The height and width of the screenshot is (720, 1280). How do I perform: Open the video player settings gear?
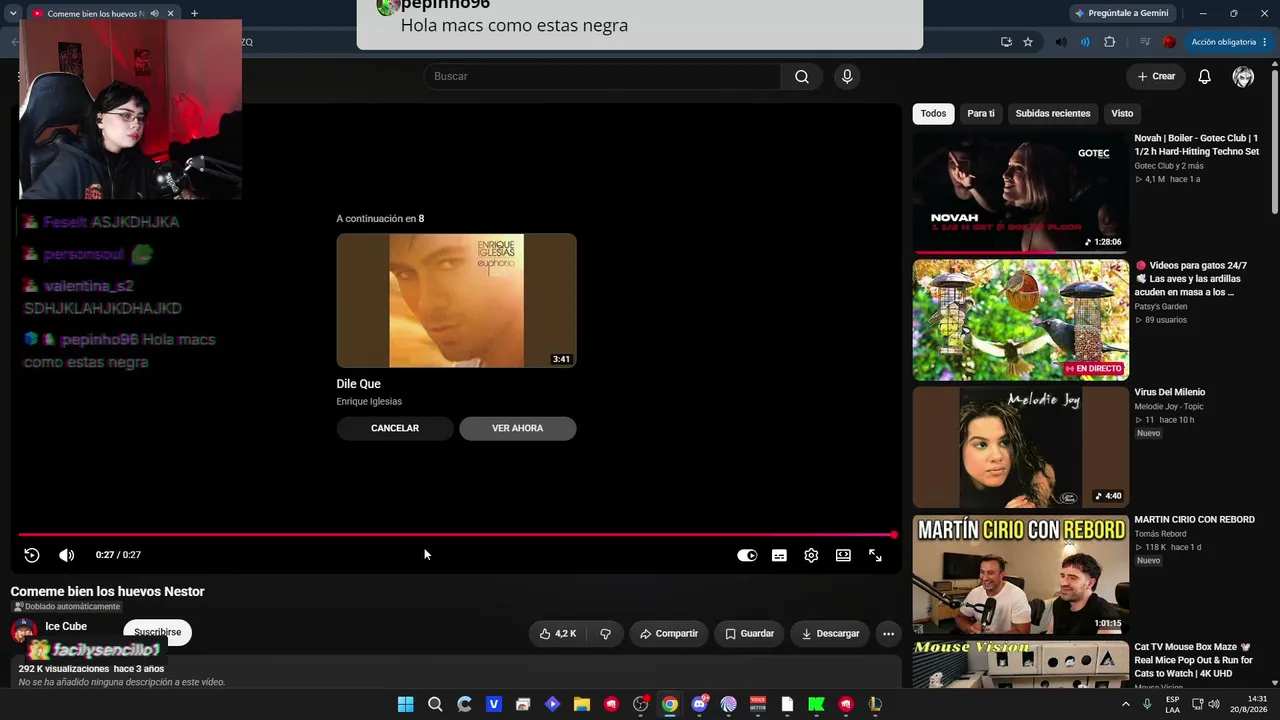pyautogui.click(x=811, y=555)
